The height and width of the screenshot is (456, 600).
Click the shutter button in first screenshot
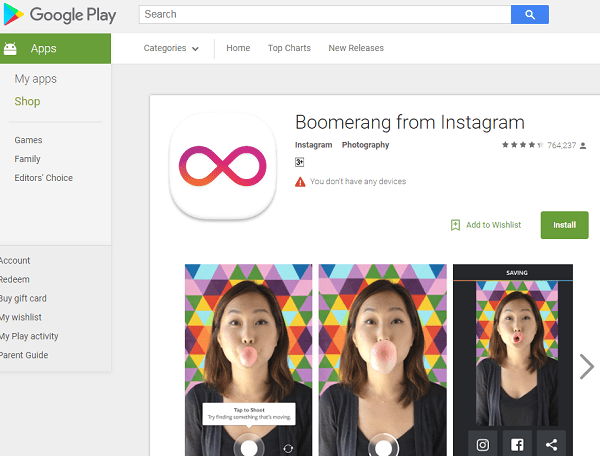[x=249, y=445]
